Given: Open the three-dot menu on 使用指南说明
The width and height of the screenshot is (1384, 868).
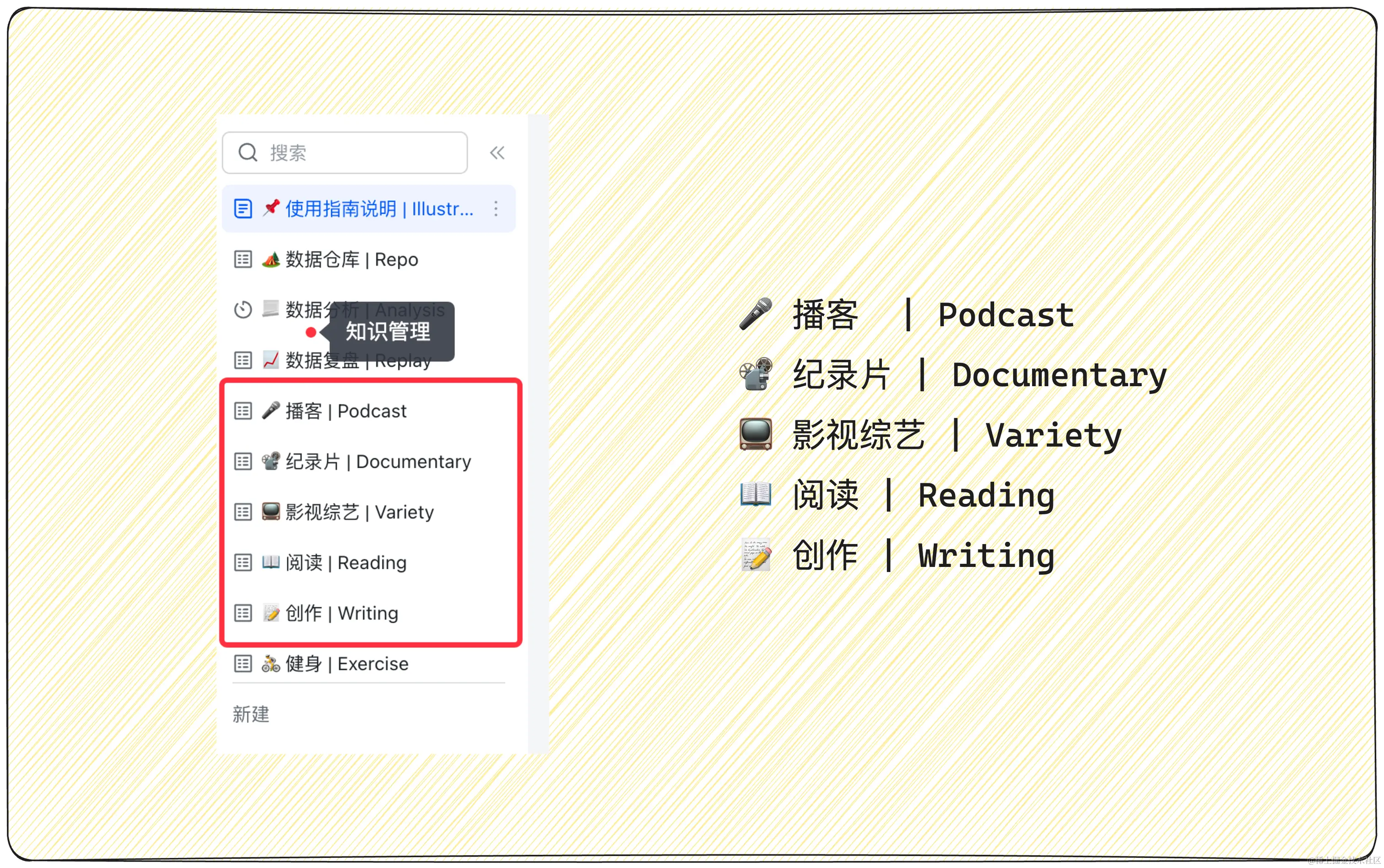Looking at the screenshot, I should (496, 208).
